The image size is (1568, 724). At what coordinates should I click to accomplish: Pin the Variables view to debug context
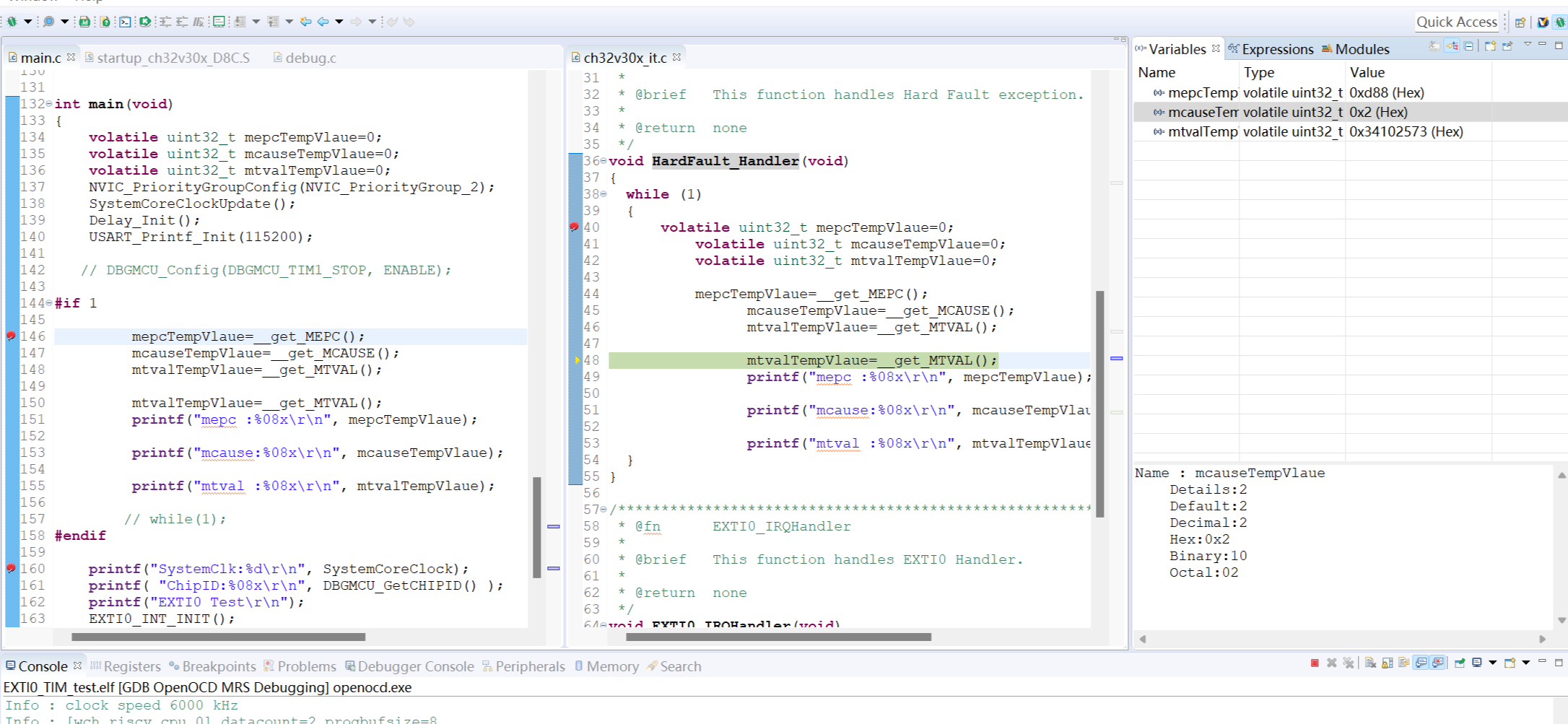tap(1507, 45)
